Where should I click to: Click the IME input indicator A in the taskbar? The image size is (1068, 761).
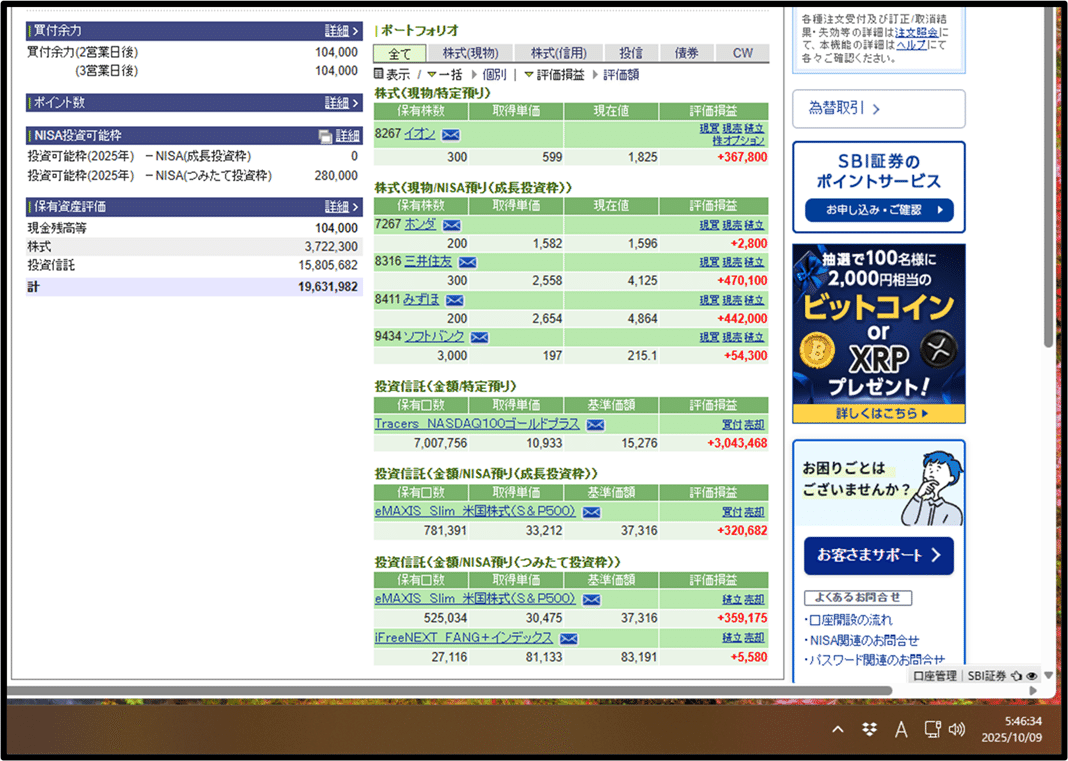click(x=901, y=729)
